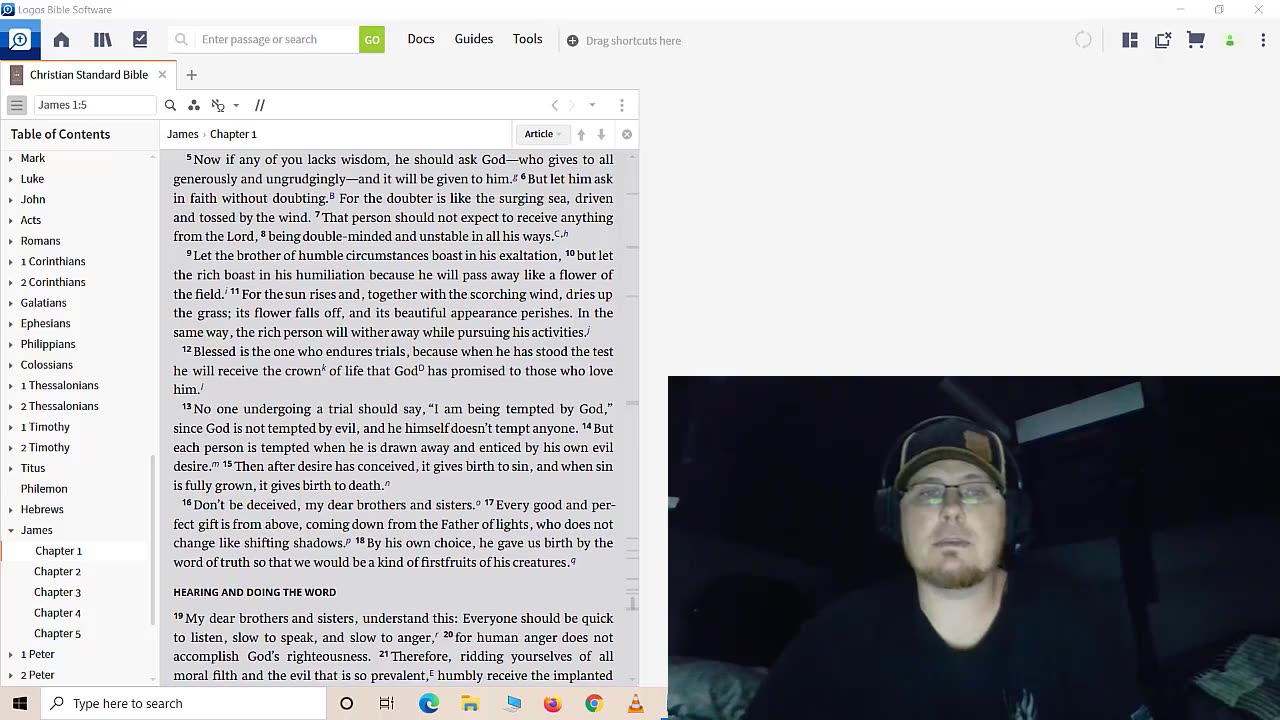
Task: Select Philemon in the table of contents
Action: (x=44, y=489)
